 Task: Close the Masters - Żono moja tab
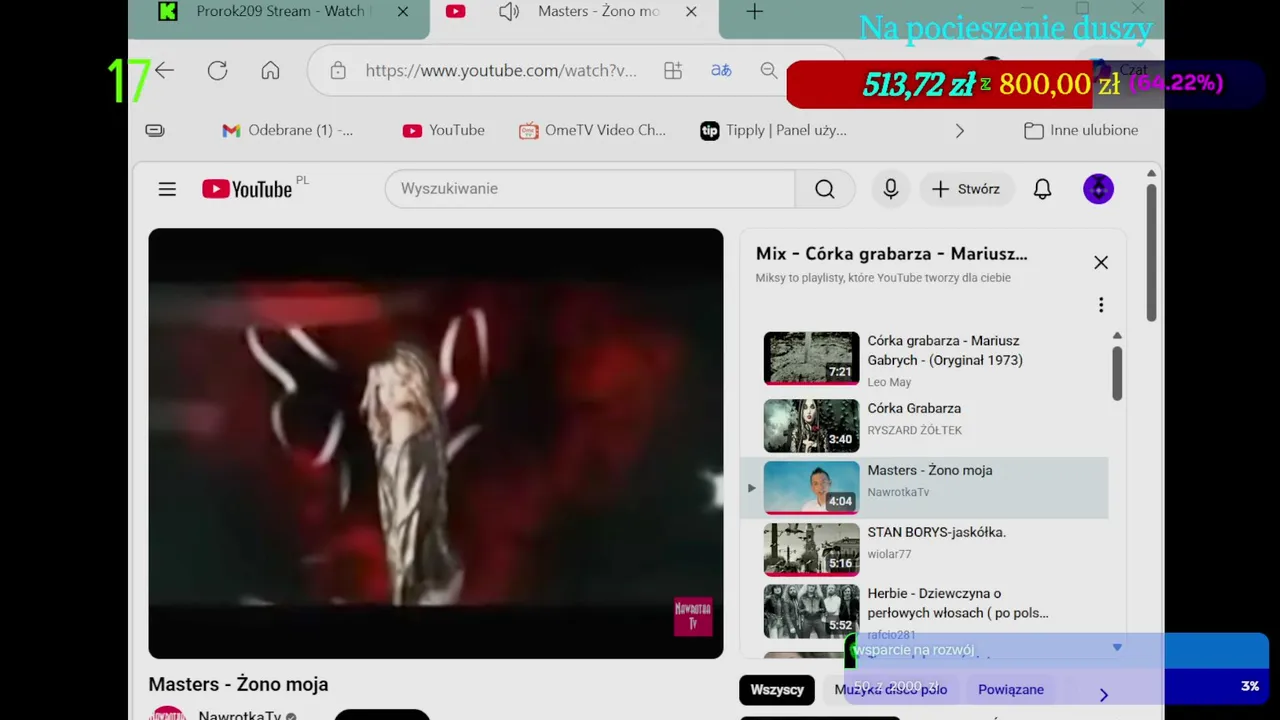tap(691, 11)
